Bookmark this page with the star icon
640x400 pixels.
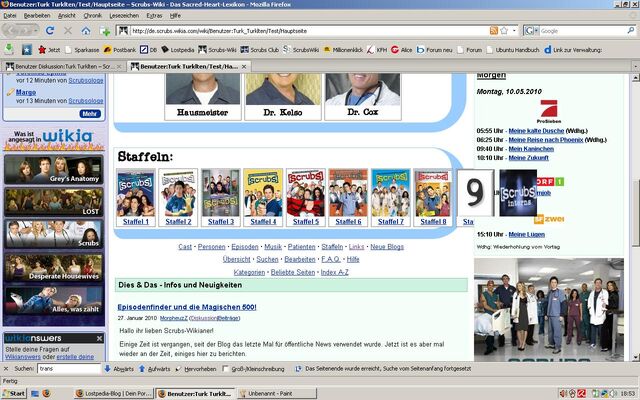point(504,31)
